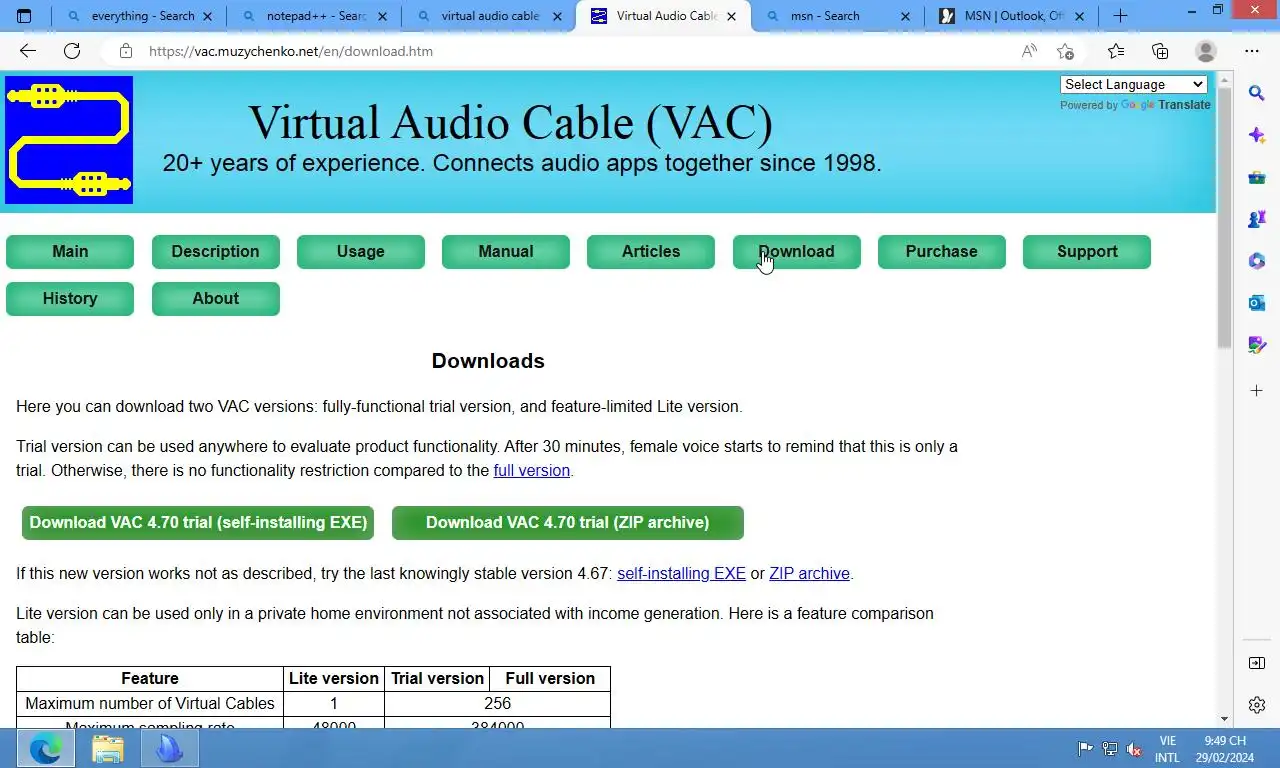The image size is (1280, 768).
Task: Open the Favorites list icon
Action: click(x=1116, y=51)
